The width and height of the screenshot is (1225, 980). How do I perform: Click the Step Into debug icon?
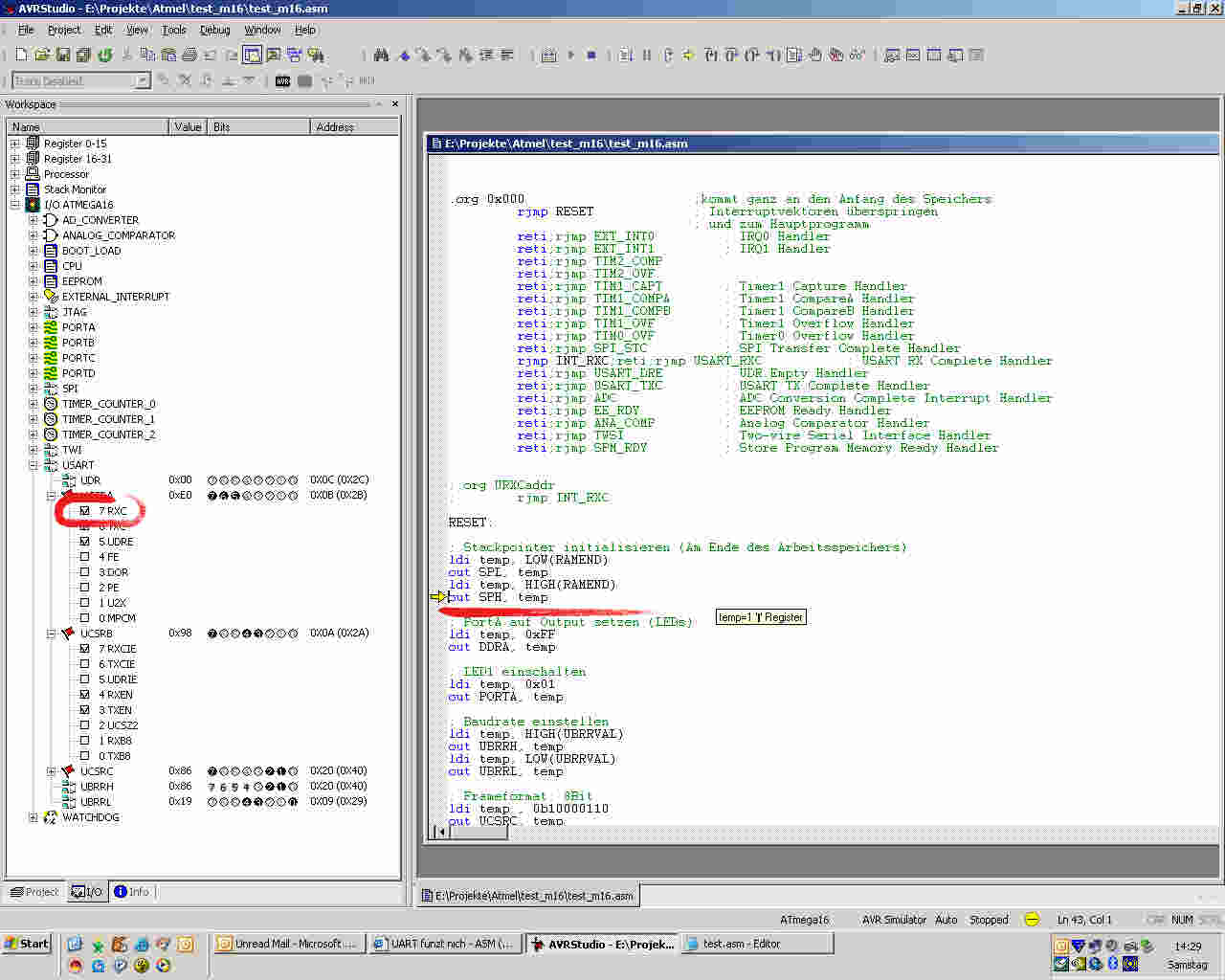[x=711, y=56]
